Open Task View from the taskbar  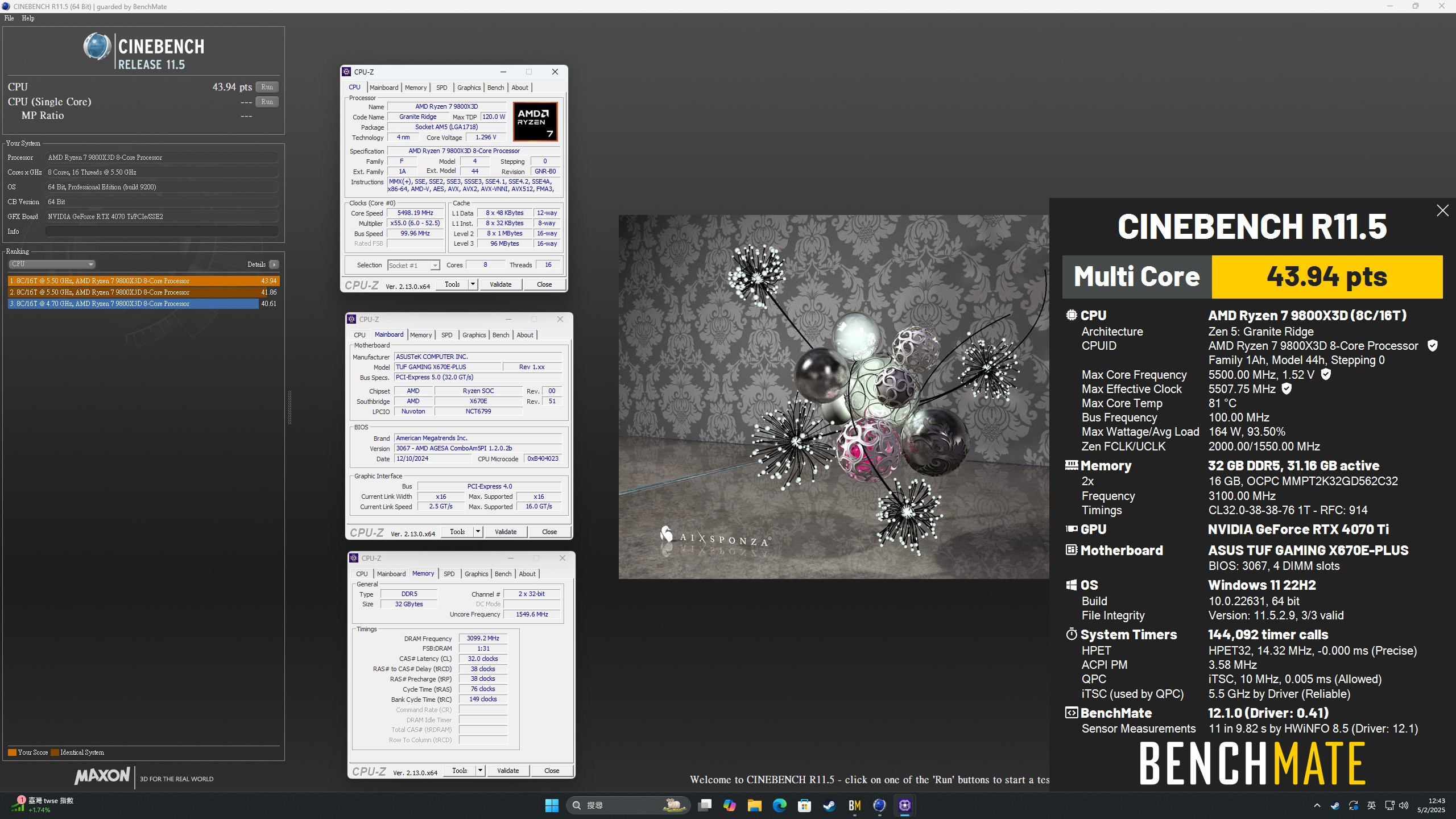click(x=705, y=805)
